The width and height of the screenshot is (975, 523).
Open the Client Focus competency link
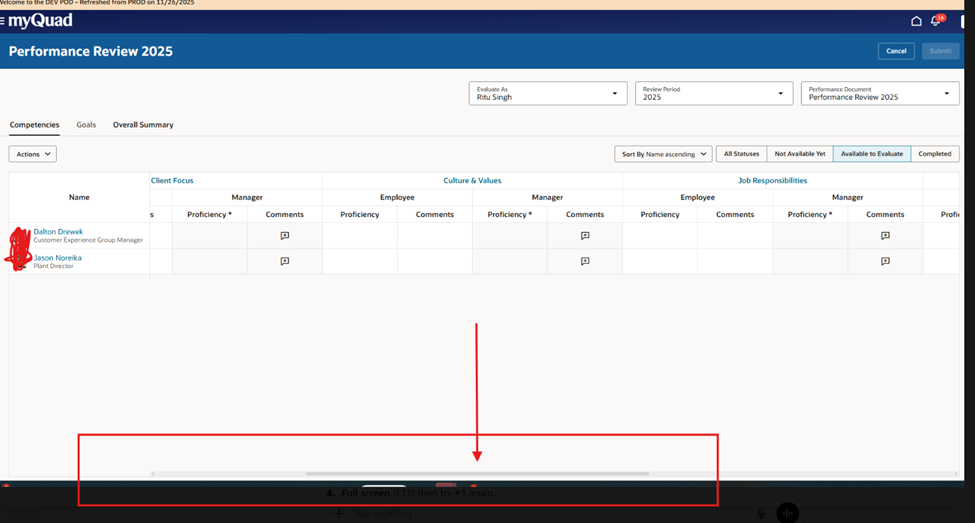[x=172, y=180]
